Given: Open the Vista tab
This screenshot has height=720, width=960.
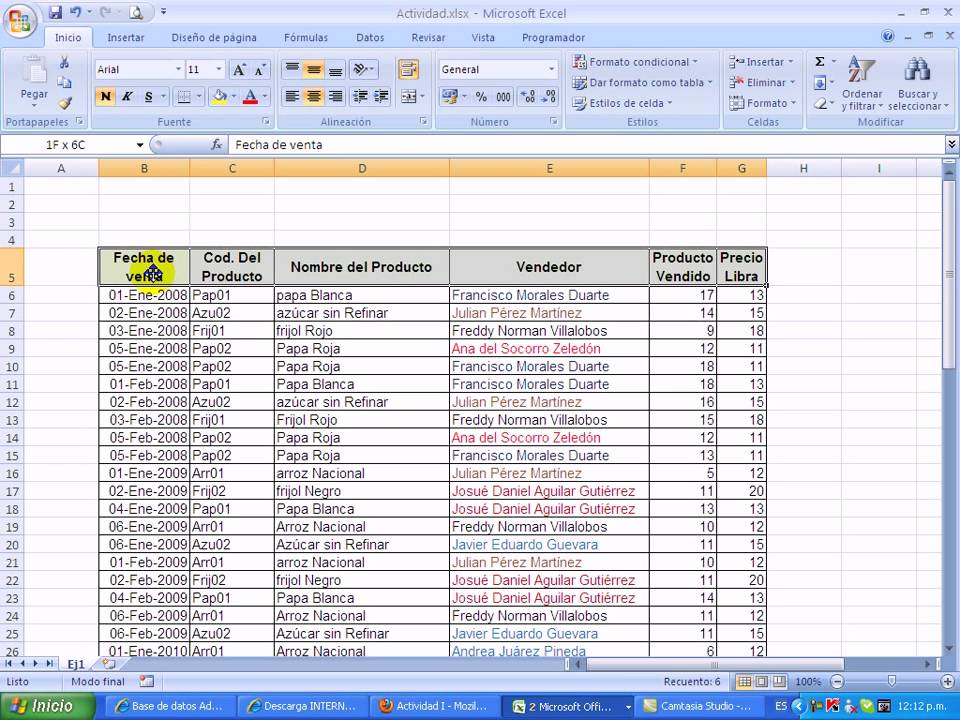Looking at the screenshot, I should (x=482, y=37).
